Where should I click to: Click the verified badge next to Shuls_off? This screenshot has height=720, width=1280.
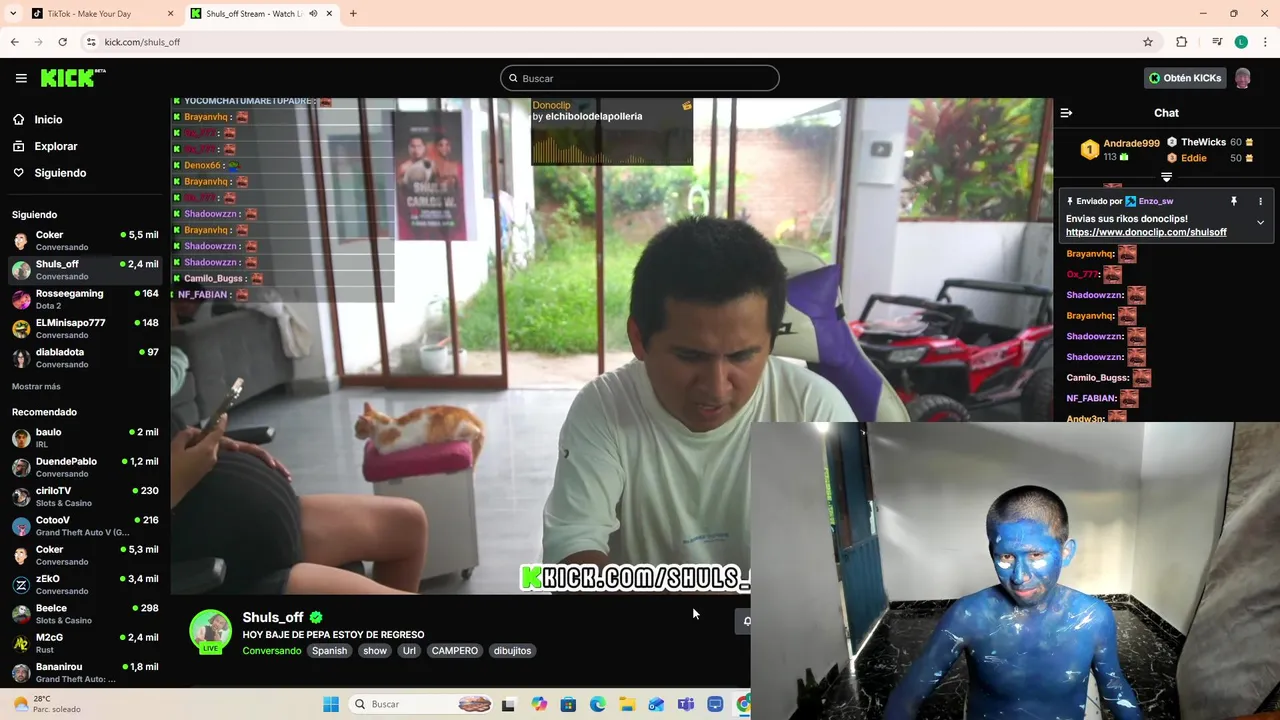pyautogui.click(x=316, y=617)
